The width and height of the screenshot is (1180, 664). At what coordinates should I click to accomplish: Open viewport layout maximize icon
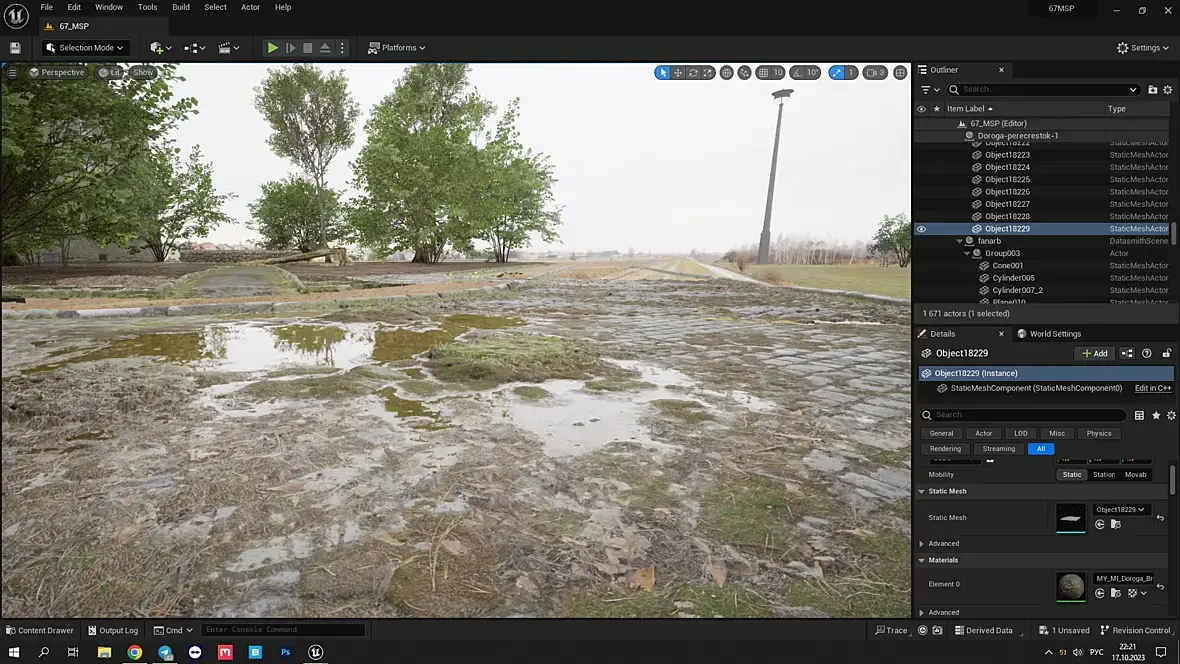900,72
